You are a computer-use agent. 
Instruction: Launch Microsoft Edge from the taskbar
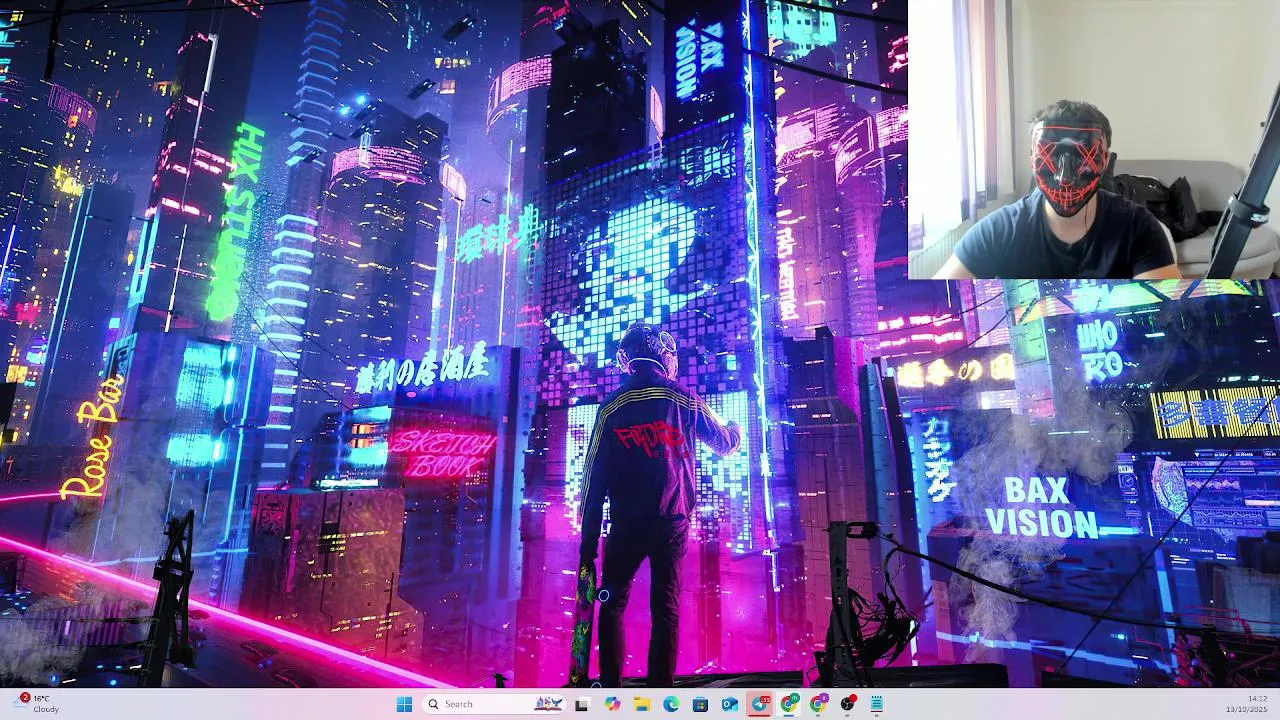coord(671,704)
